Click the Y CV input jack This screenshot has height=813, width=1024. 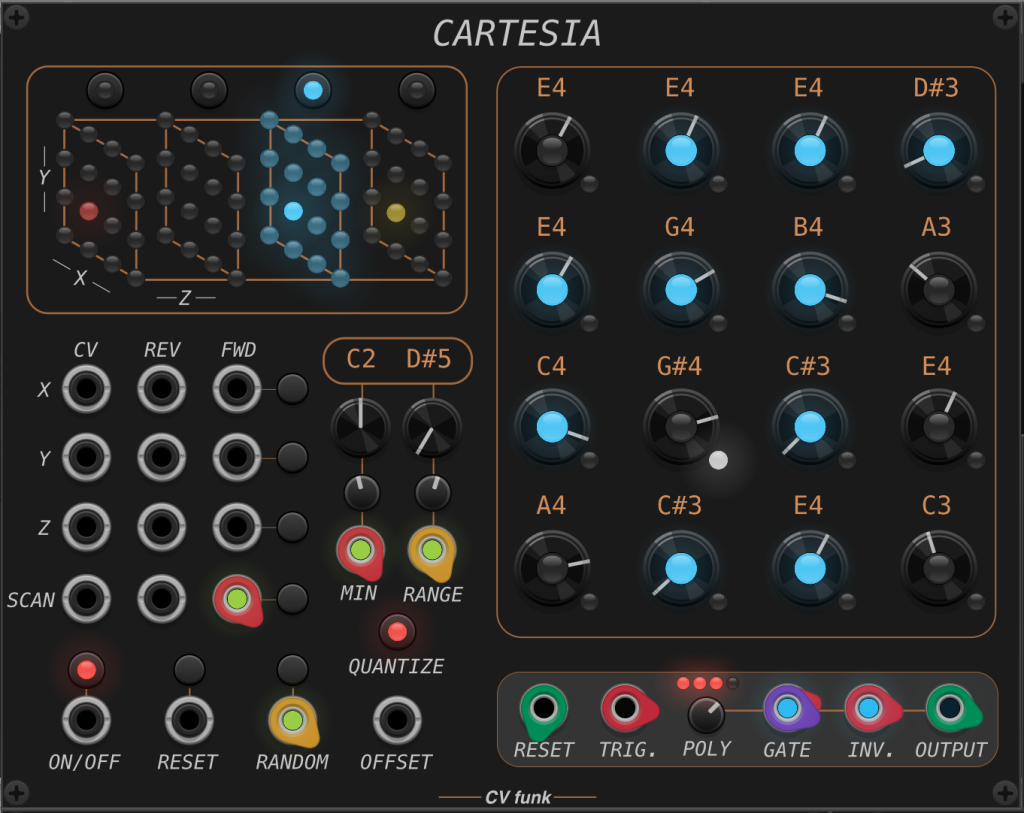tap(86, 457)
